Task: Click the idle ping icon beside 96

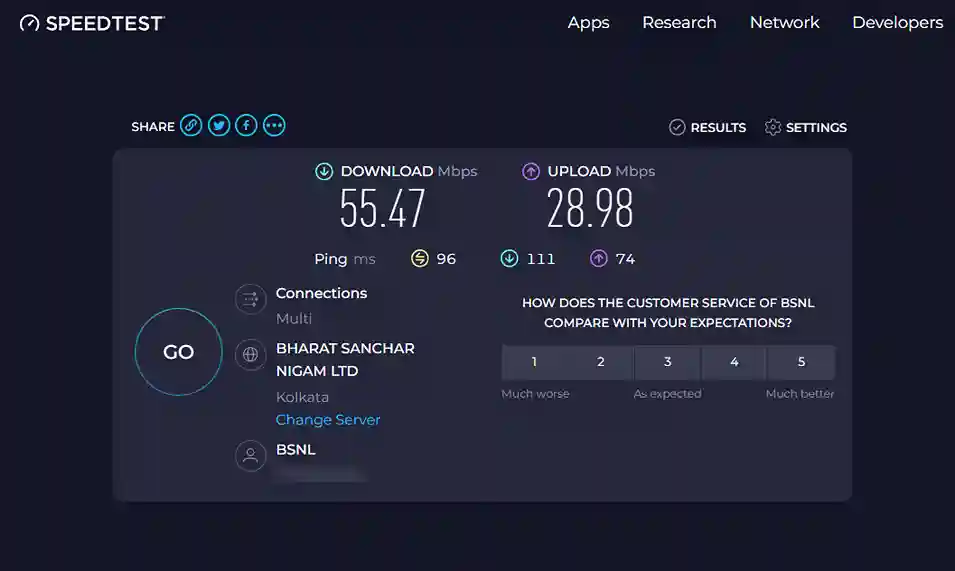Action: tap(420, 258)
